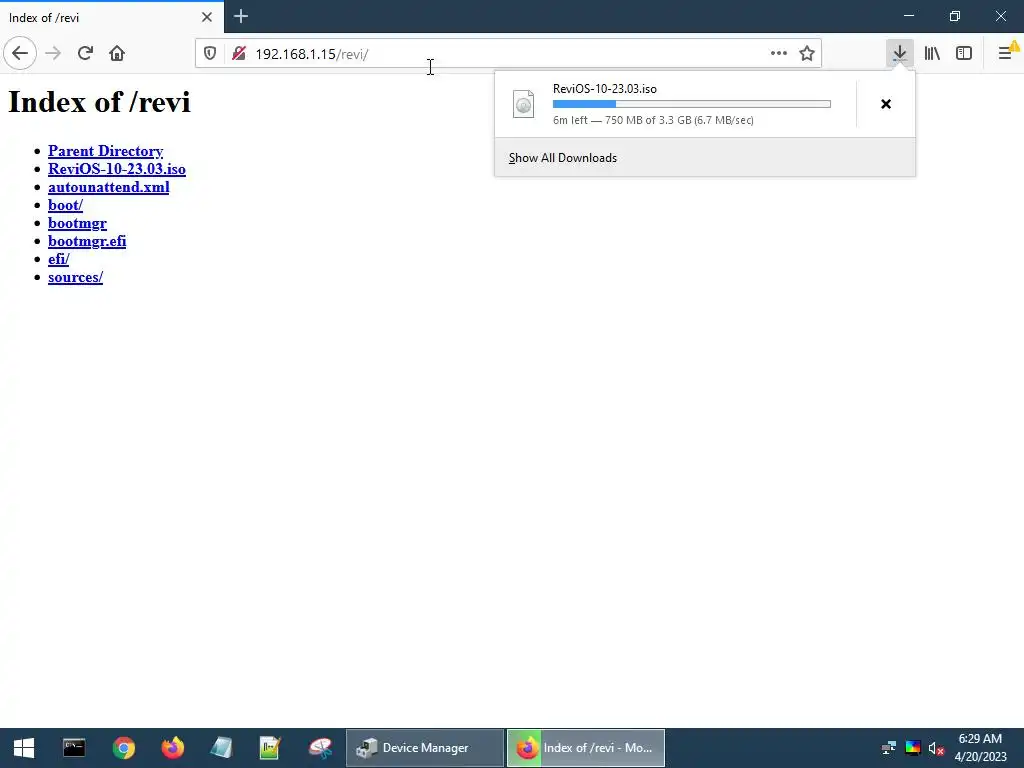The image size is (1024, 768).
Task: Minimize the Firefox window
Action: pyautogui.click(x=909, y=16)
